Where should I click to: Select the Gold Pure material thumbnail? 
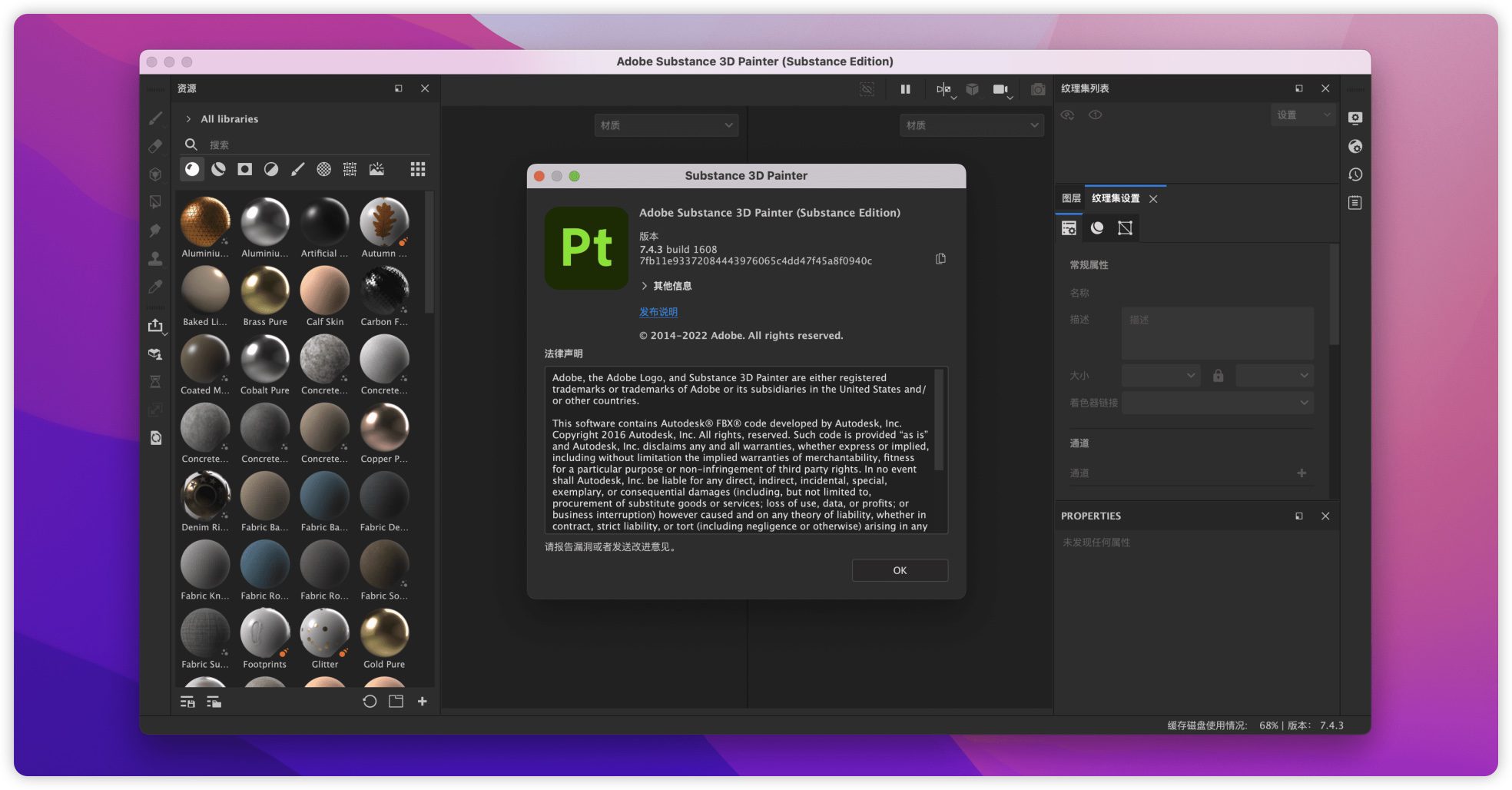tap(384, 633)
